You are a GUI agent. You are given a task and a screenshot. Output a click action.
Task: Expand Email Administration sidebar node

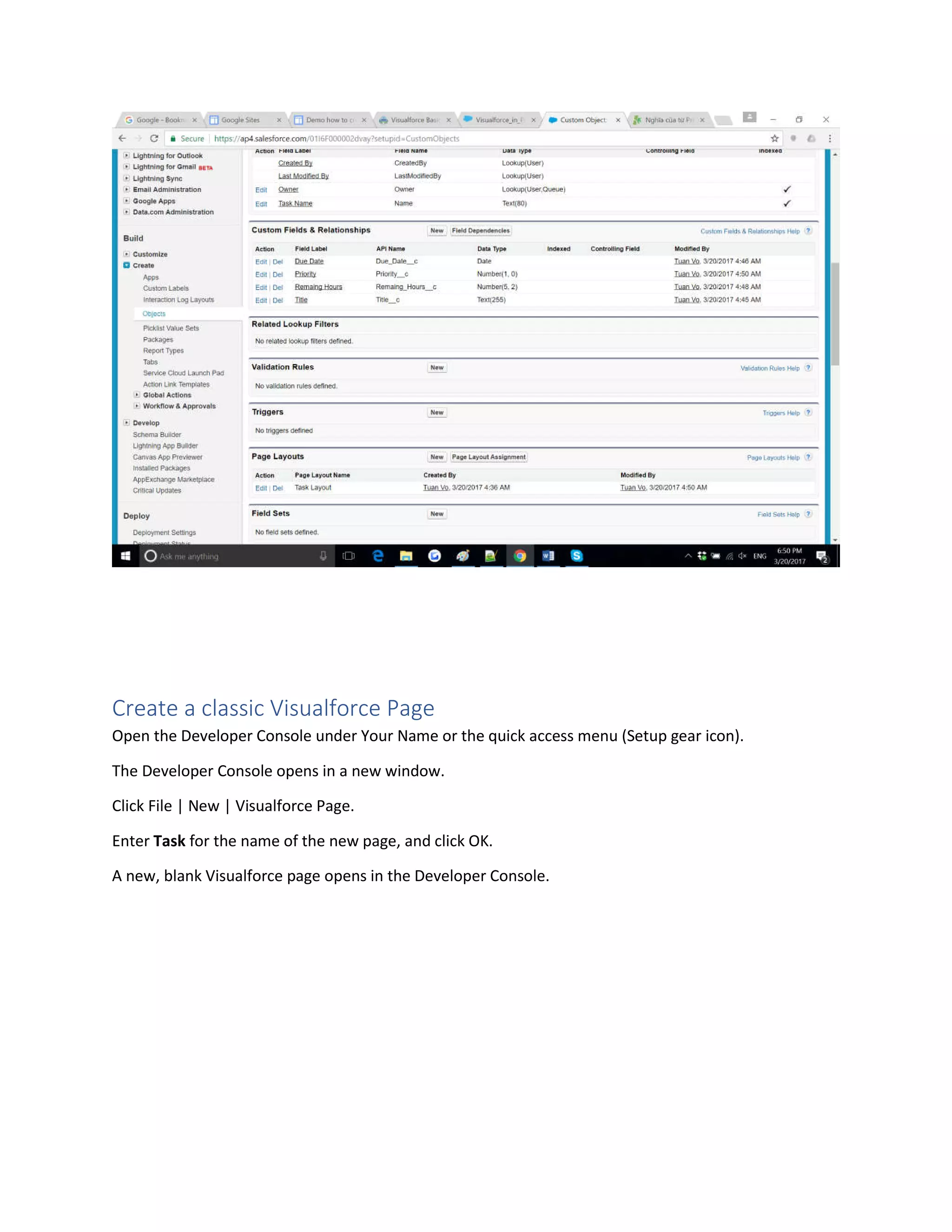pos(127,190)
